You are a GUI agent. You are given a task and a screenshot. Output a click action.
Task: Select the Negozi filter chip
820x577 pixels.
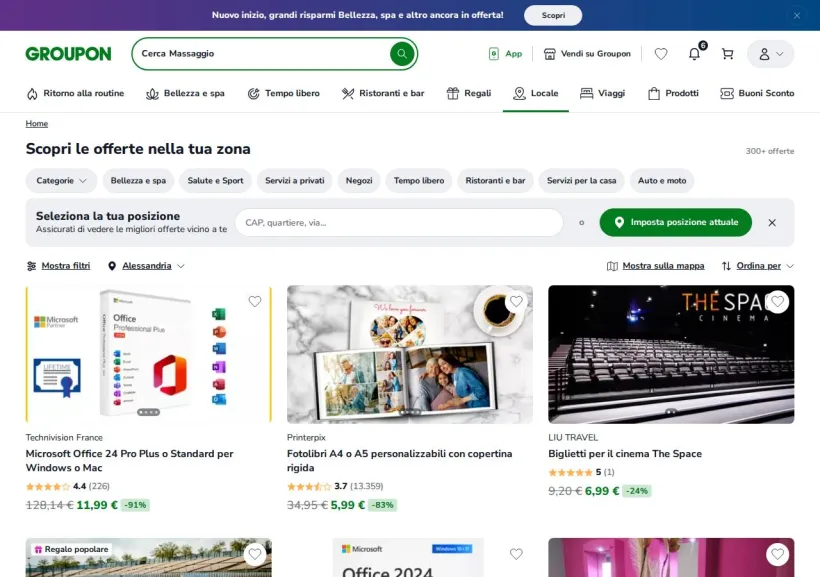(x=359, y=180)
